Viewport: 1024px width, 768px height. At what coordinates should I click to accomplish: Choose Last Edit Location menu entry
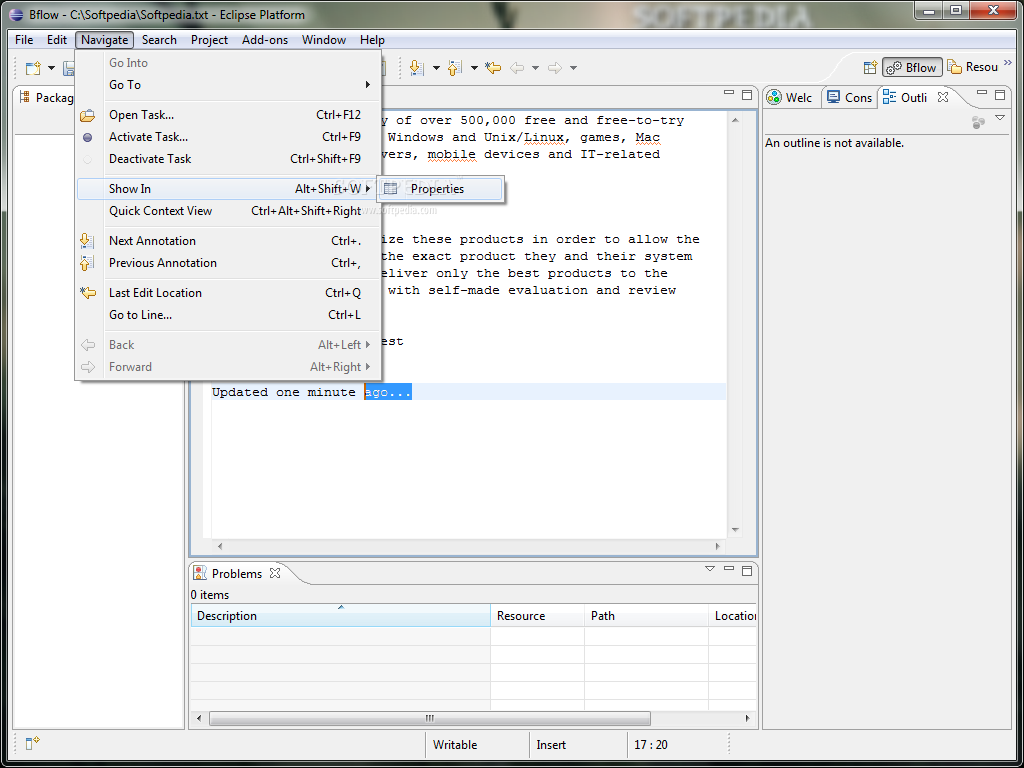click(228, 293)
